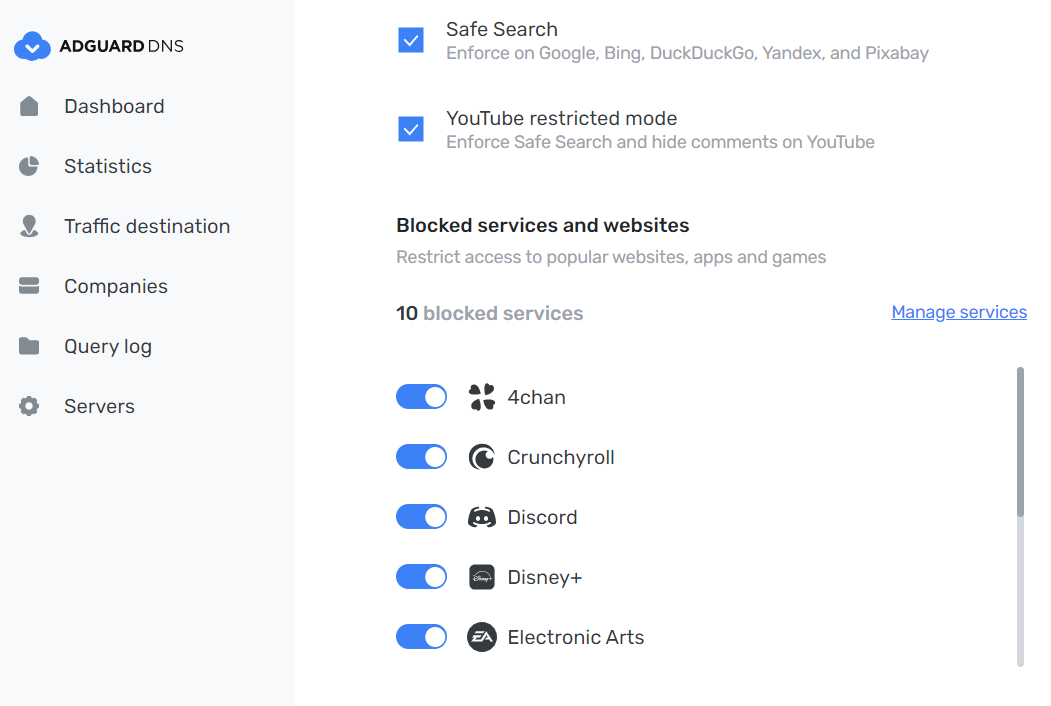This screenshot has height=706, width=1051.
Task: Open Statistics via its pie chart icon
Action: click(29, 166)
